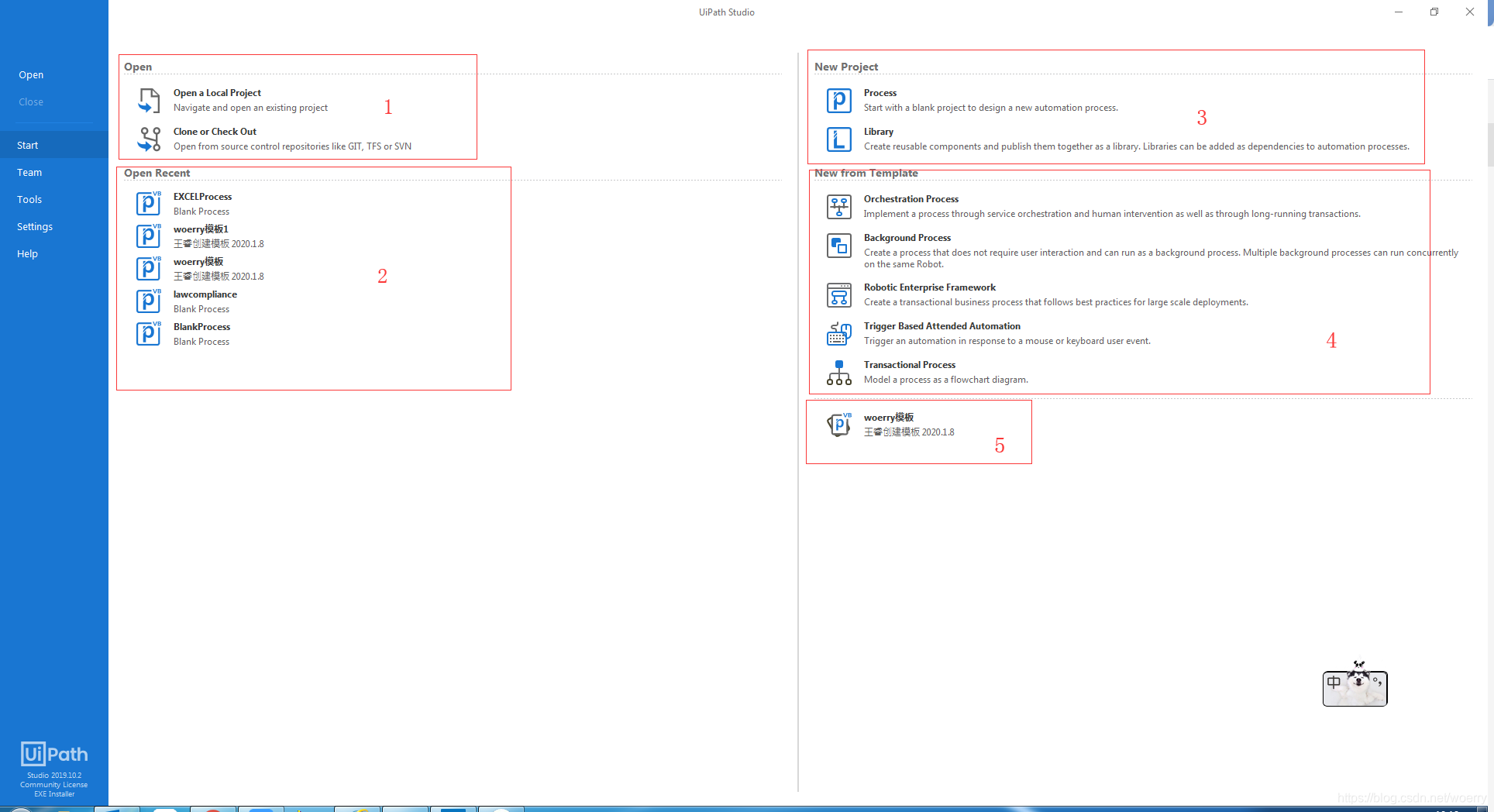Screen dimensions: 1494x812
Task: Switch to the Tools tab
Action: pyautogui.click(x=29, y=199)
